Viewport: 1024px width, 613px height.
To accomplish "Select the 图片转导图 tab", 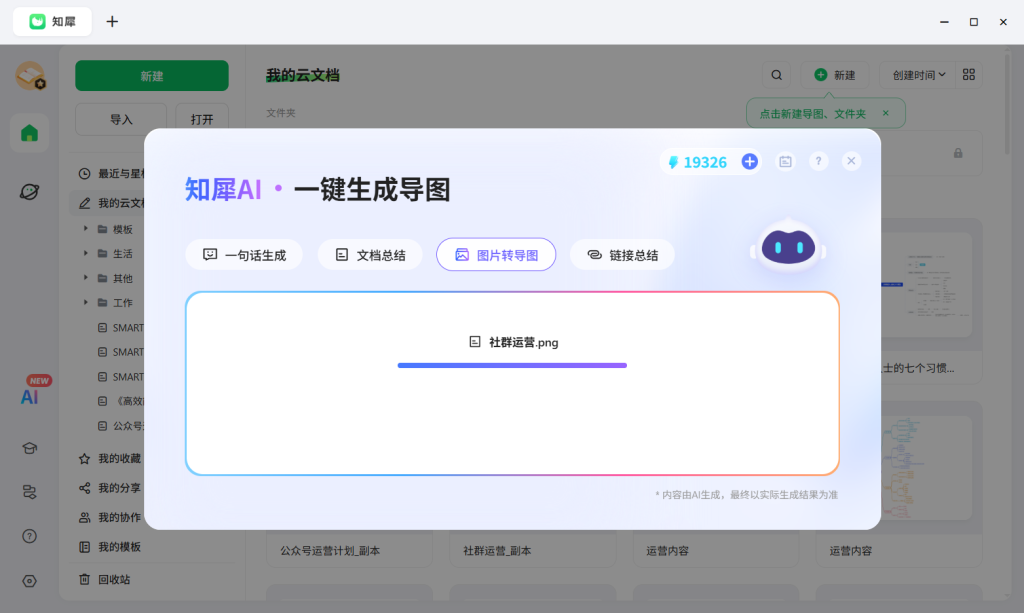I will [496, 255].
